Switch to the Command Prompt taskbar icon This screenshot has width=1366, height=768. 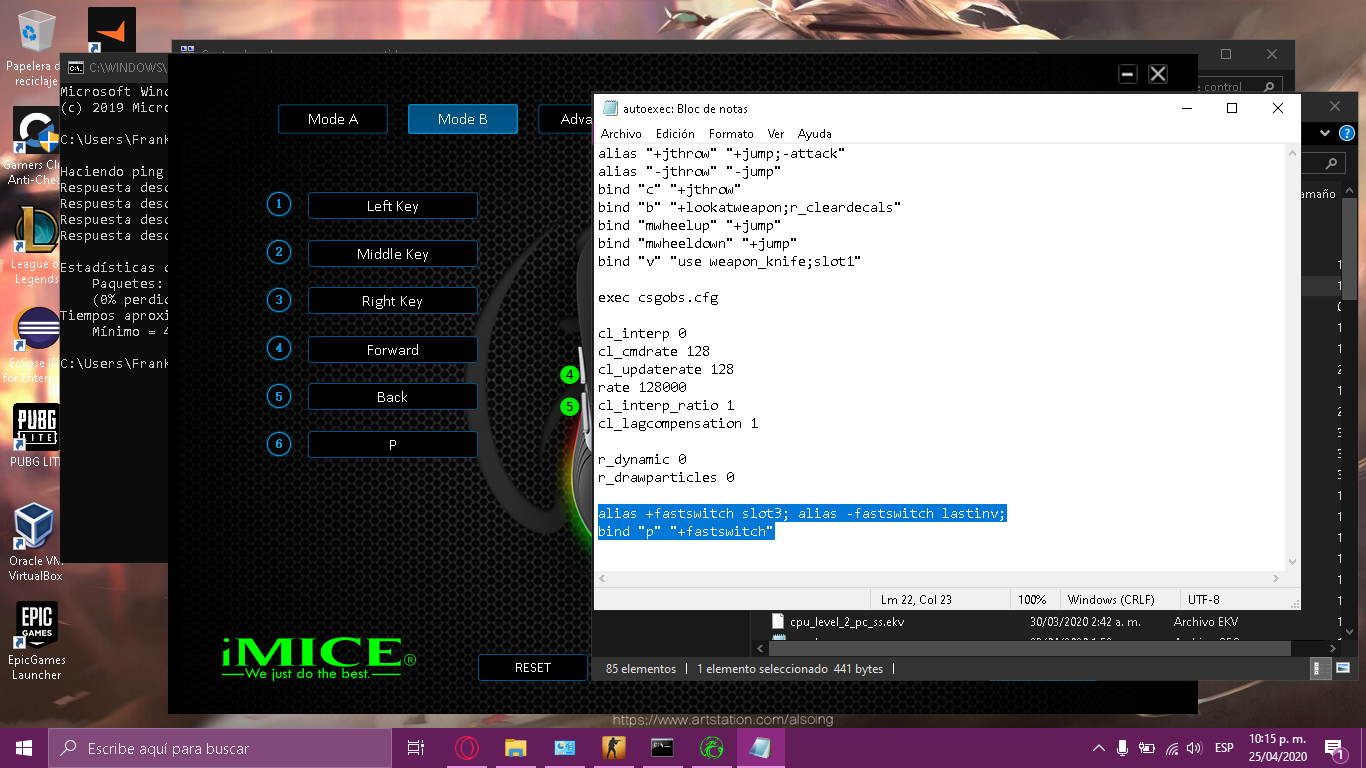(661, 747)
